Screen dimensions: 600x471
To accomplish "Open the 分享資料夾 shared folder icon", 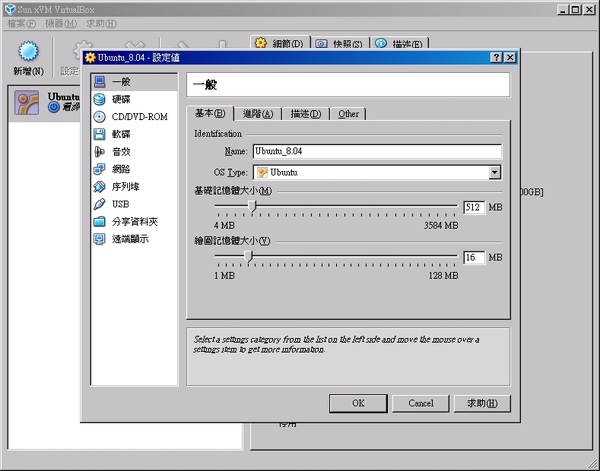I will [99, 222].
